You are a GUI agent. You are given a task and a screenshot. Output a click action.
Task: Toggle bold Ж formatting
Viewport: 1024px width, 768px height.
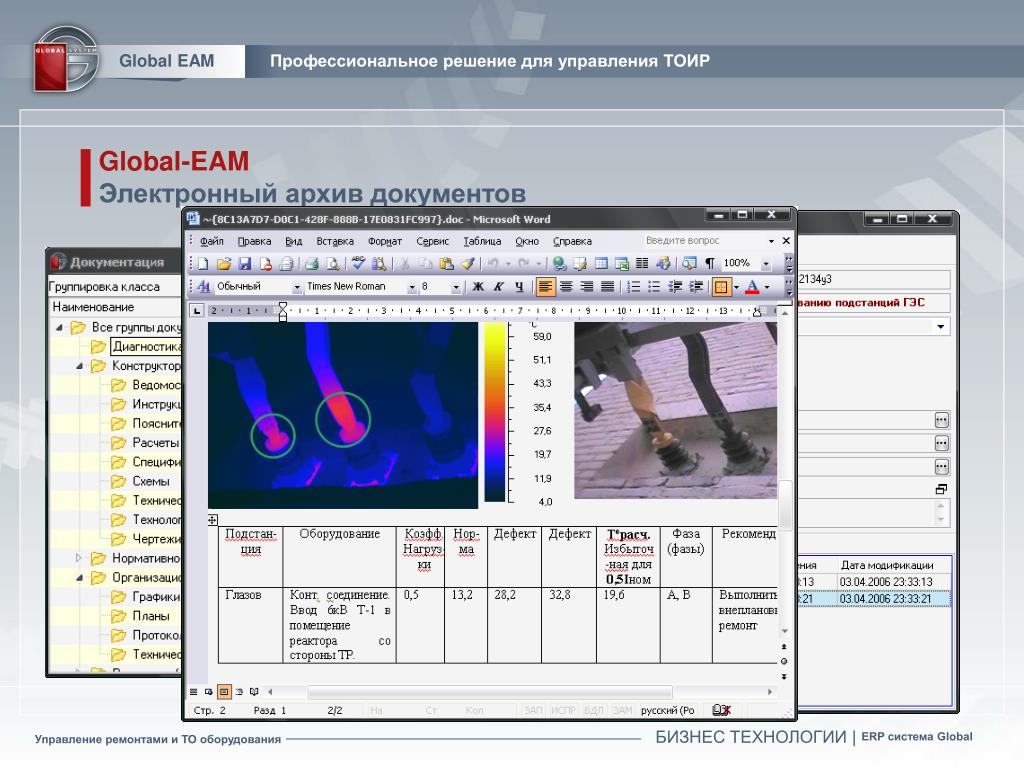[x=478, y=287]
